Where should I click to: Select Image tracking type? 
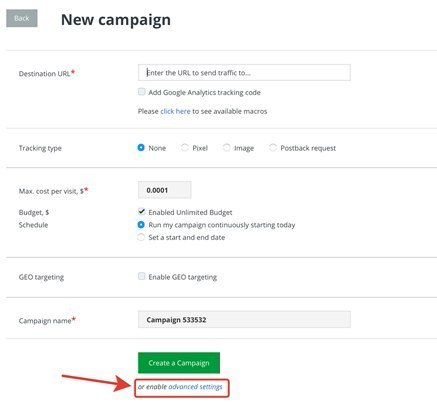click(226, 147)
